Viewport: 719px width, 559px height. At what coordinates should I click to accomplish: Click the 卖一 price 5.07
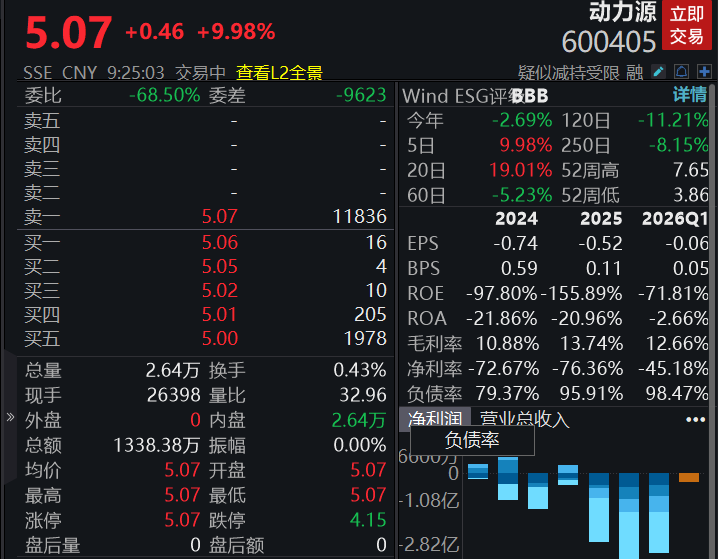pyautogui.click(x=220, y=216)
